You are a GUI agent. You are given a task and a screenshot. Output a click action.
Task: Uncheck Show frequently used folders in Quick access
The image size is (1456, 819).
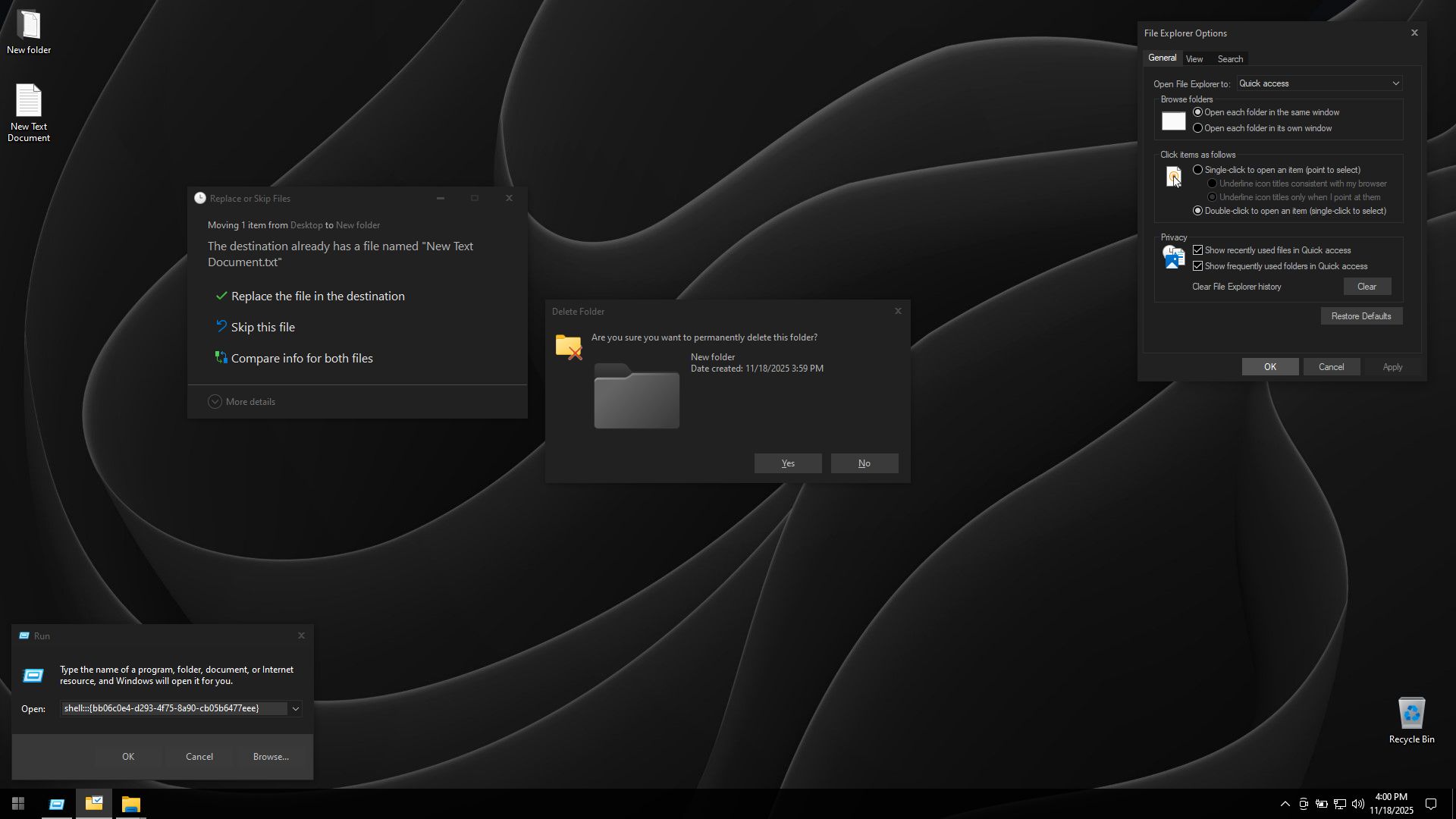1280,266
